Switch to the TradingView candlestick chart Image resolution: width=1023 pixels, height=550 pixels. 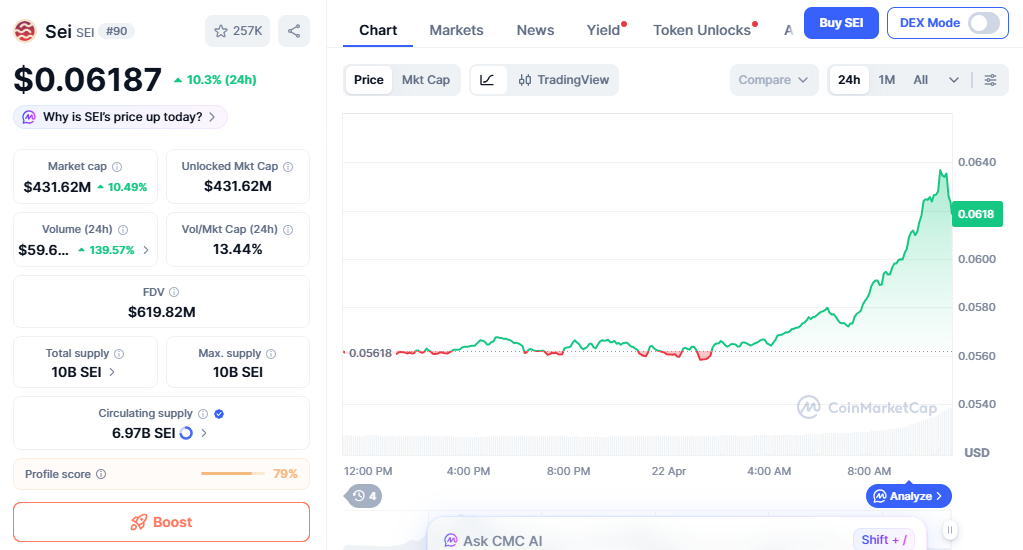tap(564, 80)
